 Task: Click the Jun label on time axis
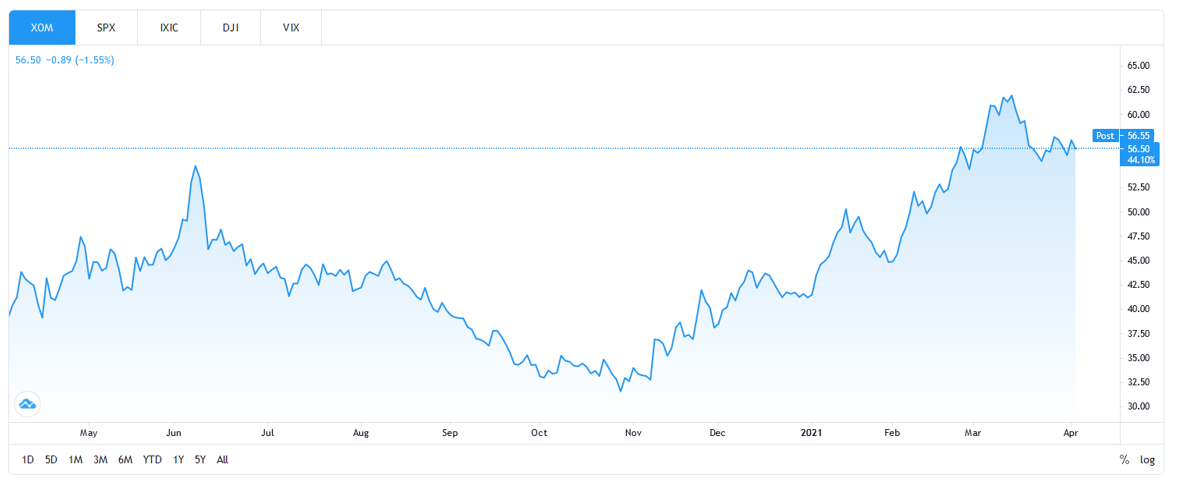175,433
